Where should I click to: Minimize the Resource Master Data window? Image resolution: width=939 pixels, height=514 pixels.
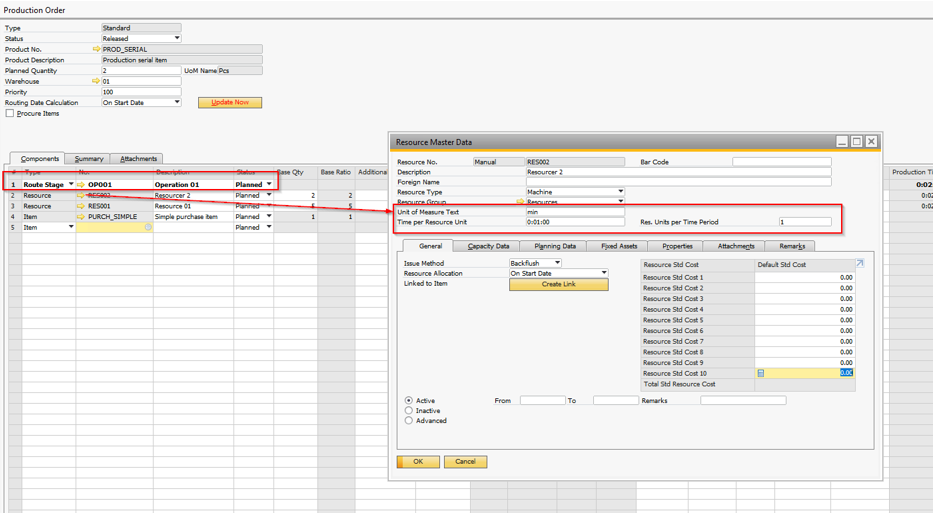(x=842, y=141)
